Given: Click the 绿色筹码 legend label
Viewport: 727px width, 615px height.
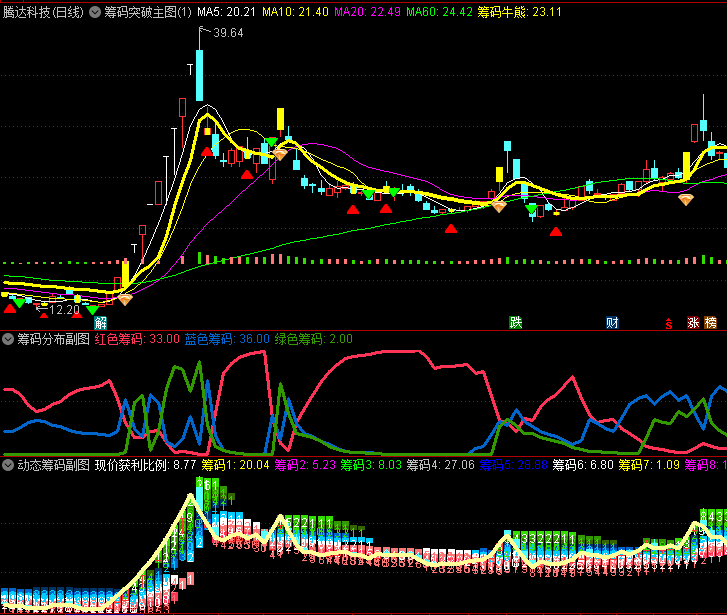Looking at the screenshot, I should [x=314, y=339].
